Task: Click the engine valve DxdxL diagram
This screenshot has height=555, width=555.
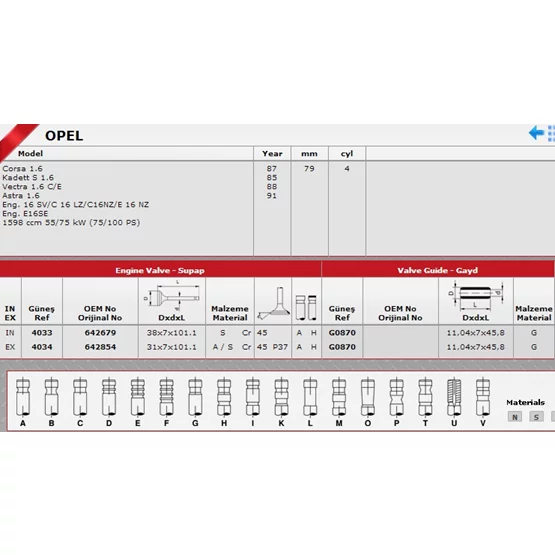Action: [172, 296]
